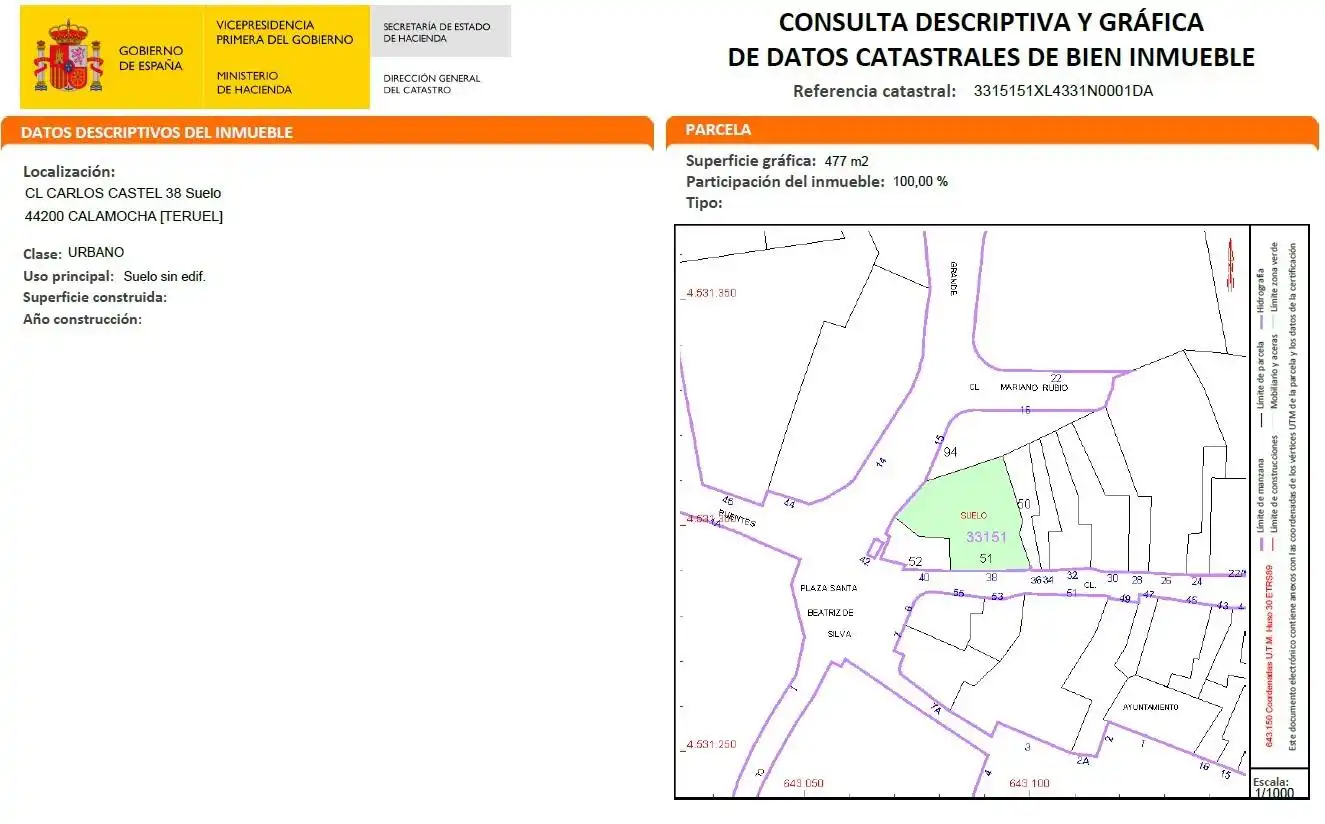Click the 'Superficie construida:' label
The width and height of the screenshot is (1325, 824).
click(94, 297)
